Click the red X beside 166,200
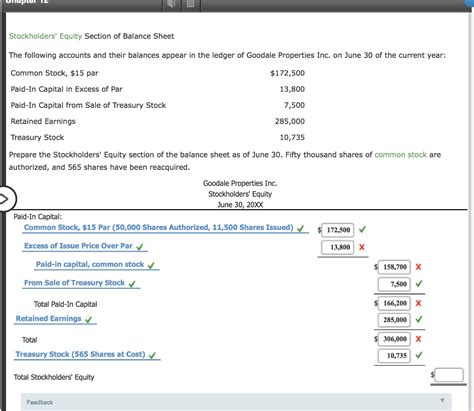 [418, 303]
